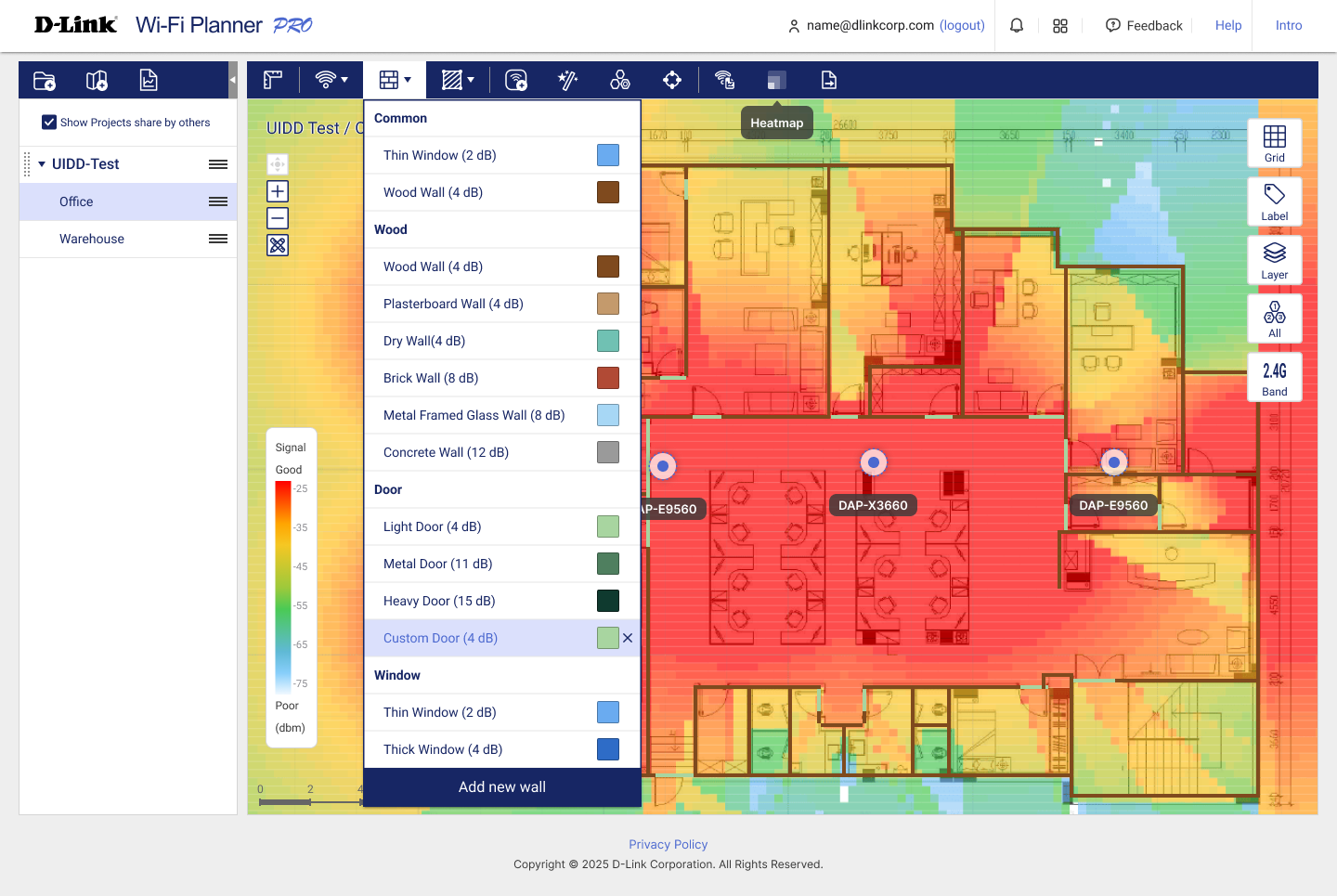Toggle the Grid overlay button
Screen dimensions: 1337x896
point(1275,143)
